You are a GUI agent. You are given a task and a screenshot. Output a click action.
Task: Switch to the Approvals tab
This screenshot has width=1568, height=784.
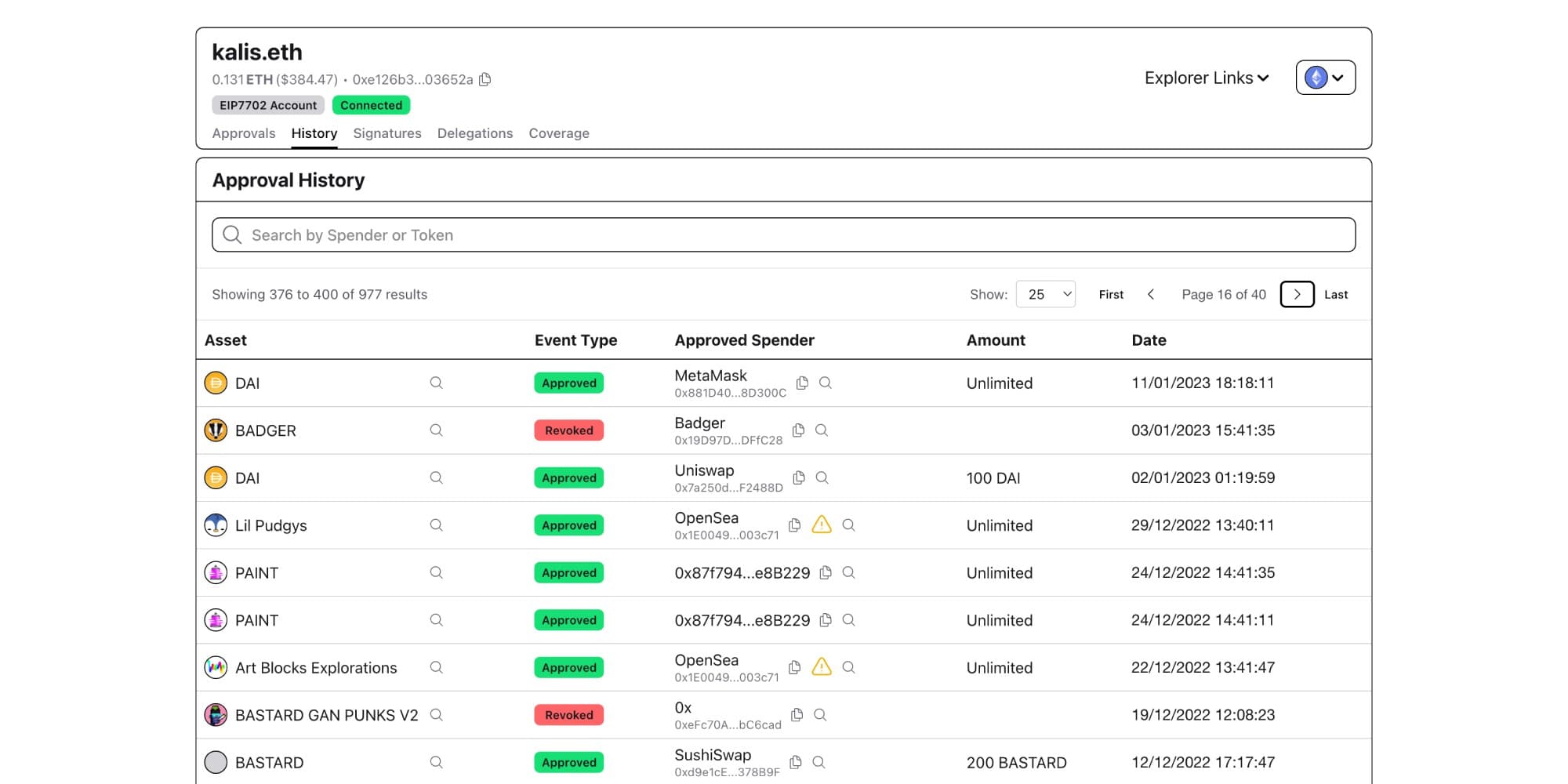(x=244, y=133)
